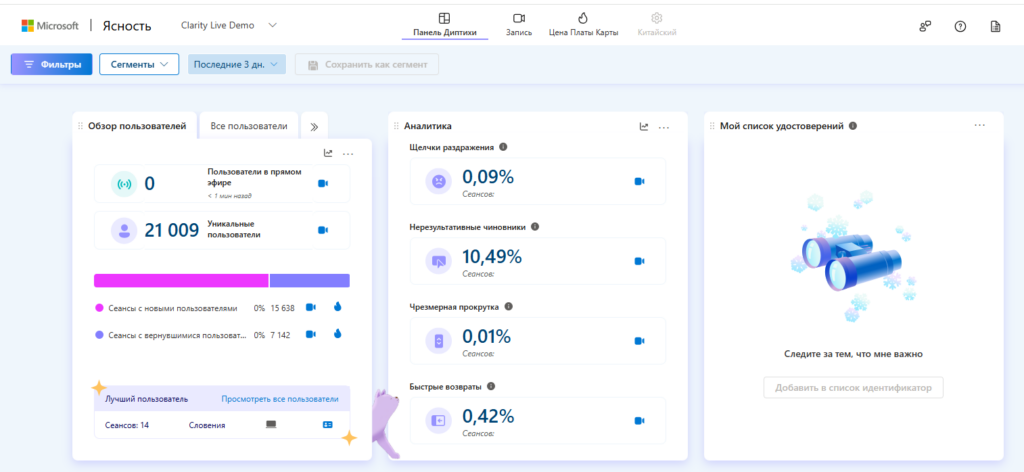View recordings of Сеансы с новыми пользователями

(311, 307)
